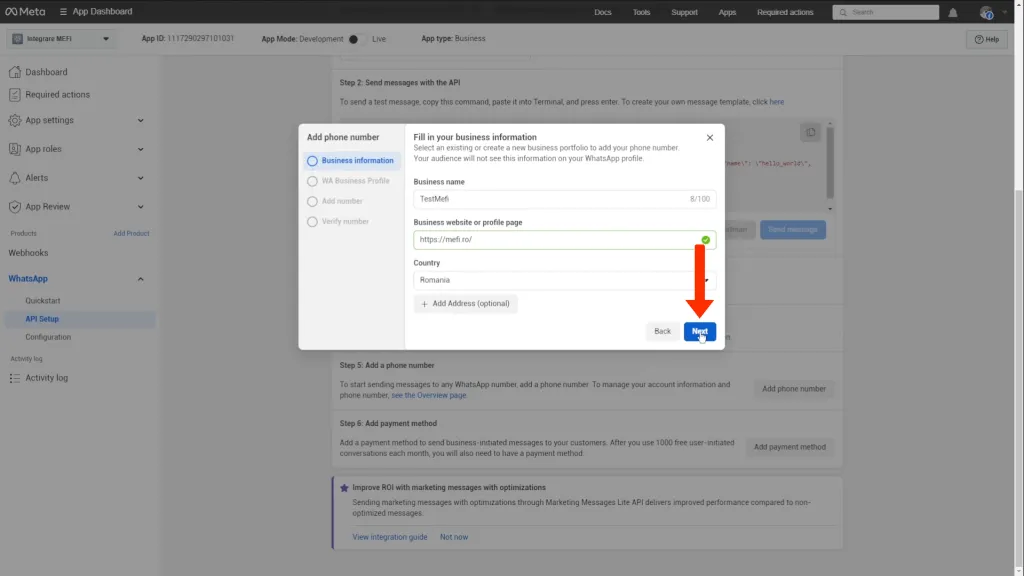Open the Activity log item
The image size is (1024, 576).
pos(46,378)
